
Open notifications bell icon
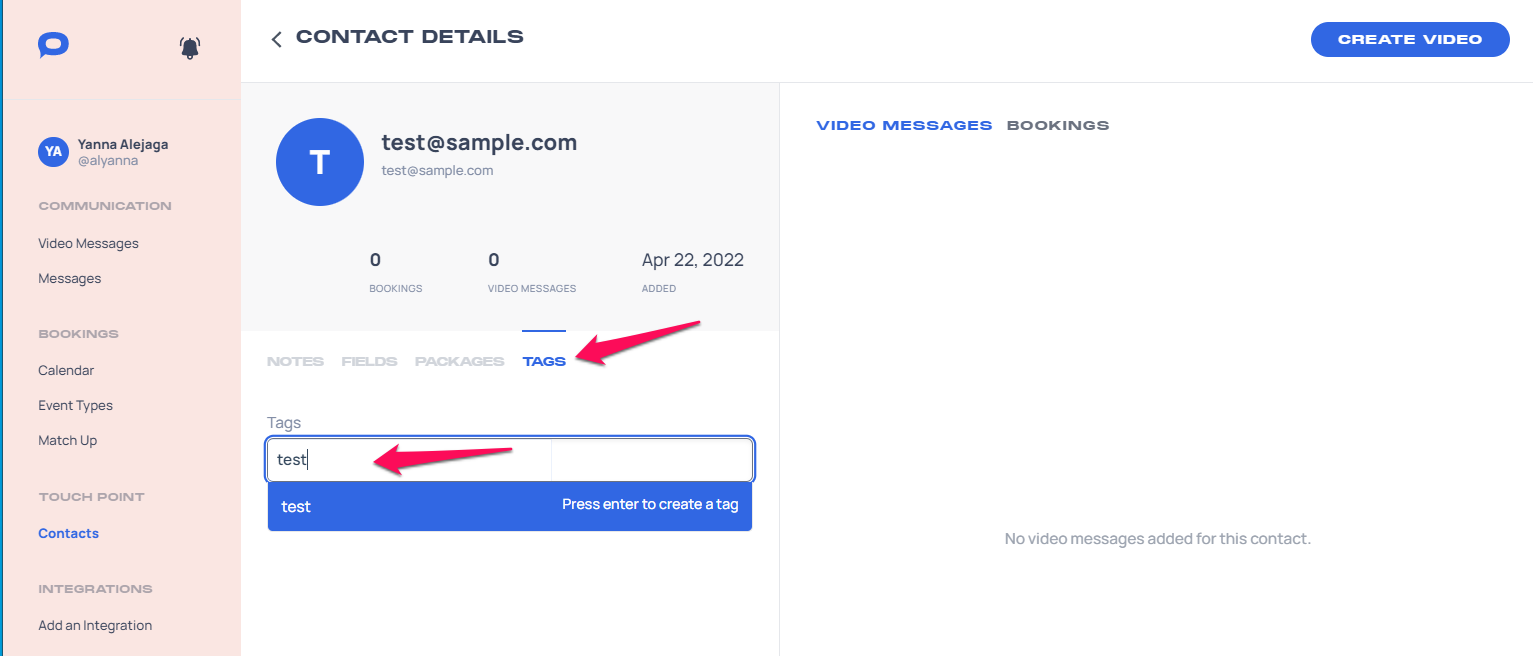(190, 47)
